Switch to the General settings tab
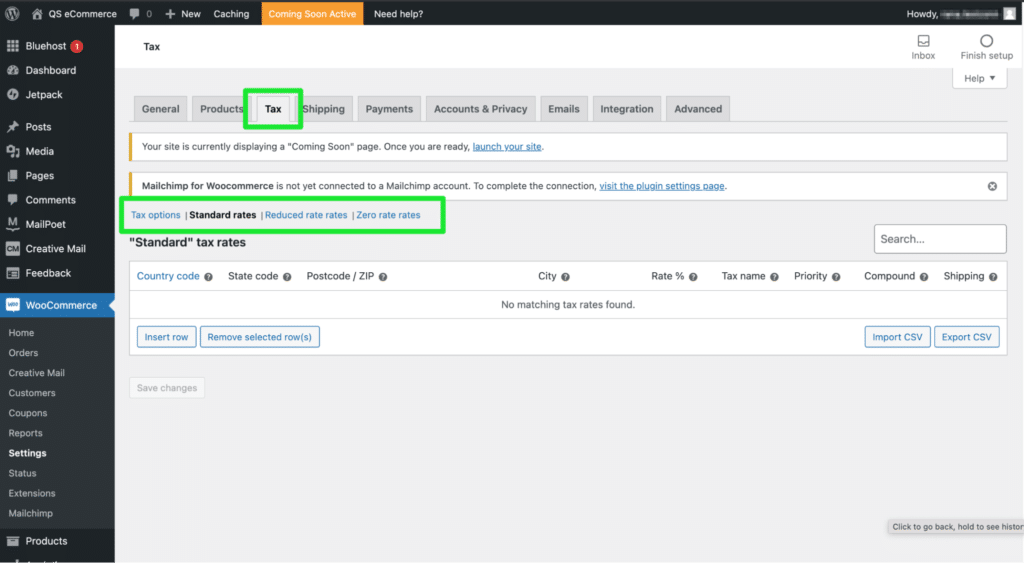This screenshot has width=1024, height=563. click(161, 109)
